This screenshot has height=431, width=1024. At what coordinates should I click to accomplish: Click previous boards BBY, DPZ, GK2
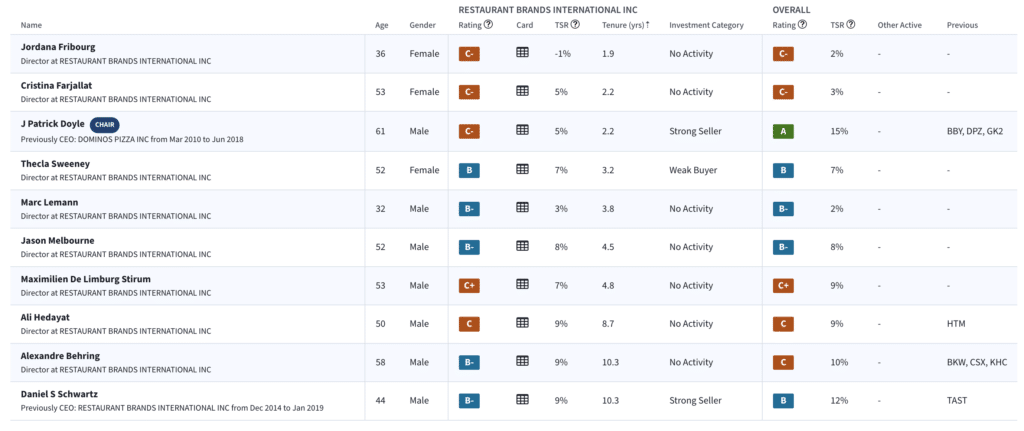(x=974, y=131)
